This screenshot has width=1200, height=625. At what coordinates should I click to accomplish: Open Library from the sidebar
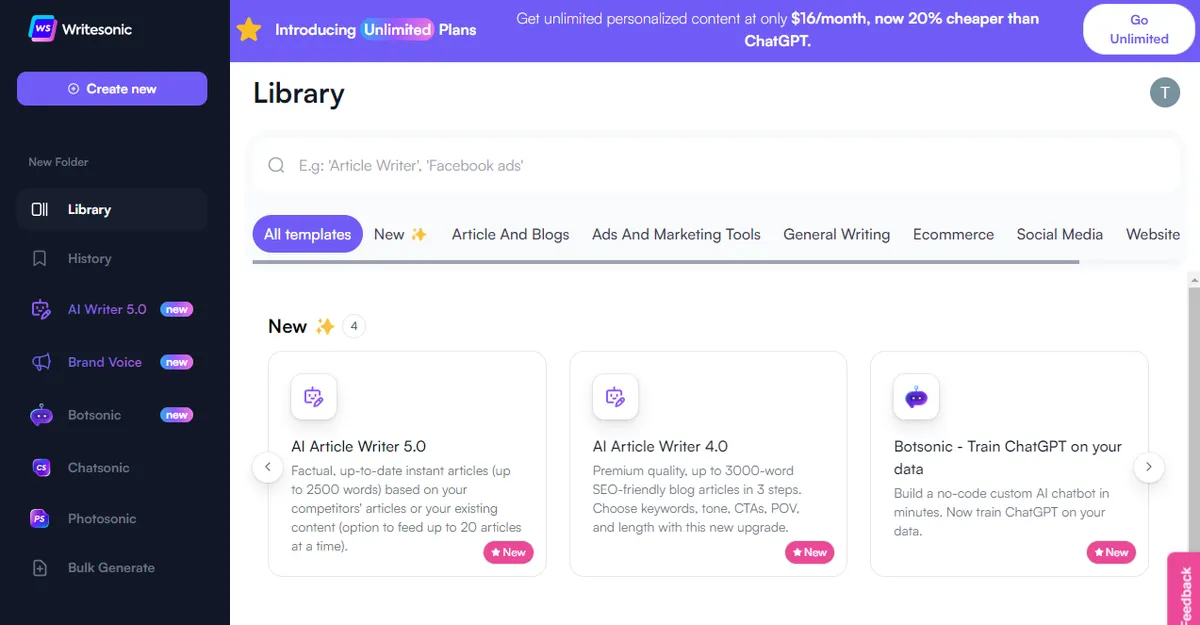(x=112, y=209)
